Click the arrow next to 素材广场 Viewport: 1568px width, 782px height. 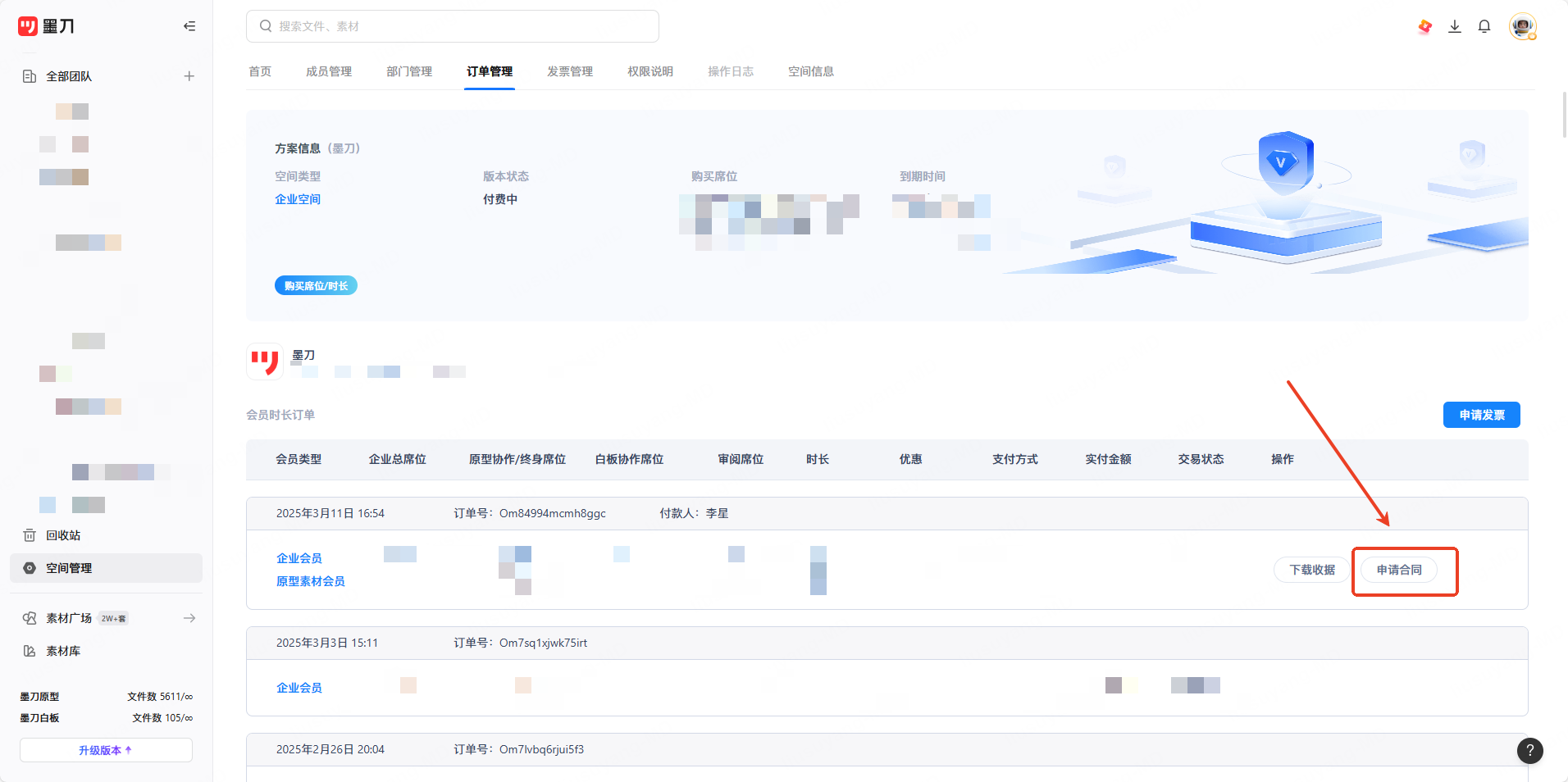click(x=189, y=618)
